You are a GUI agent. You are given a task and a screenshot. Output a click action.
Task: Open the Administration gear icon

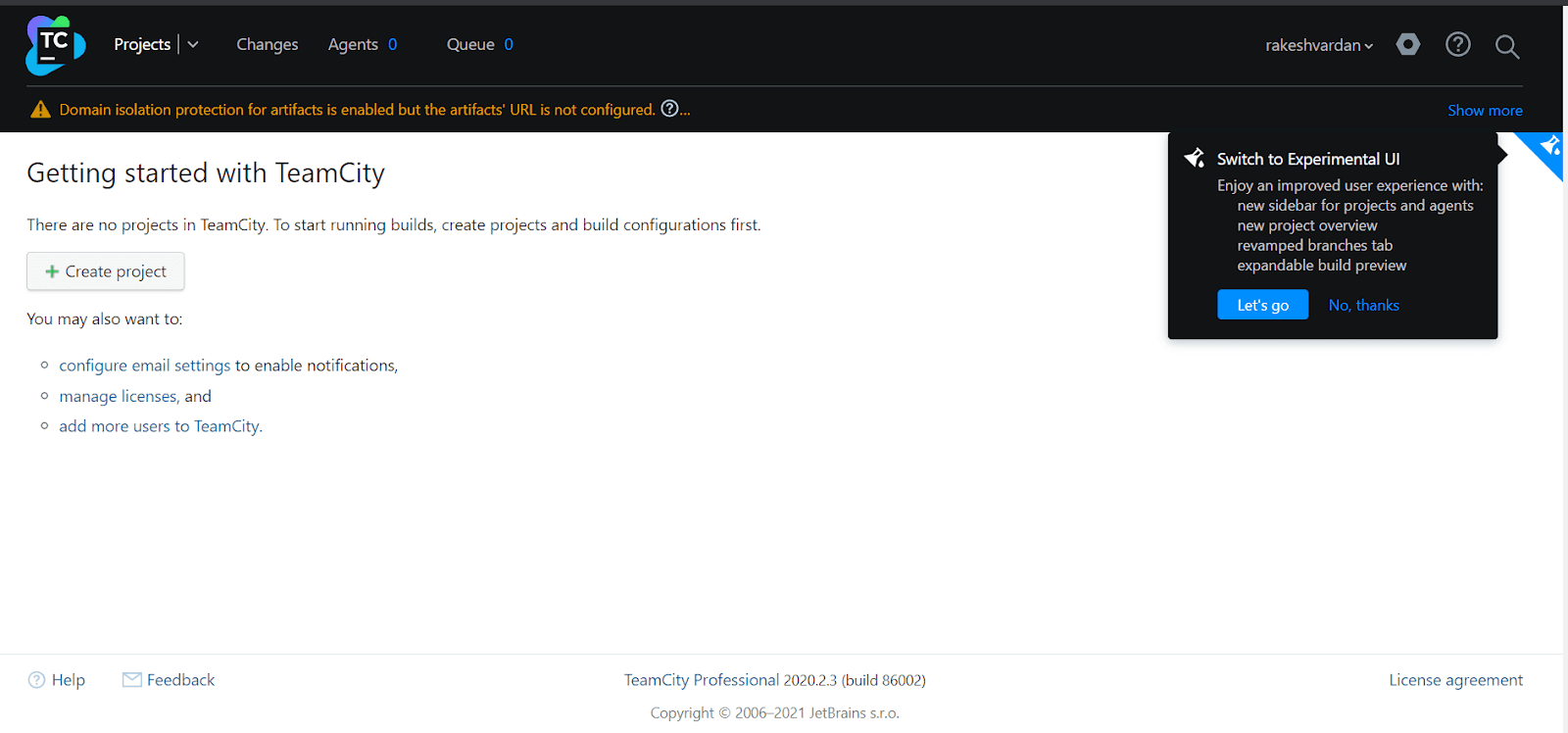[1408, 45]
